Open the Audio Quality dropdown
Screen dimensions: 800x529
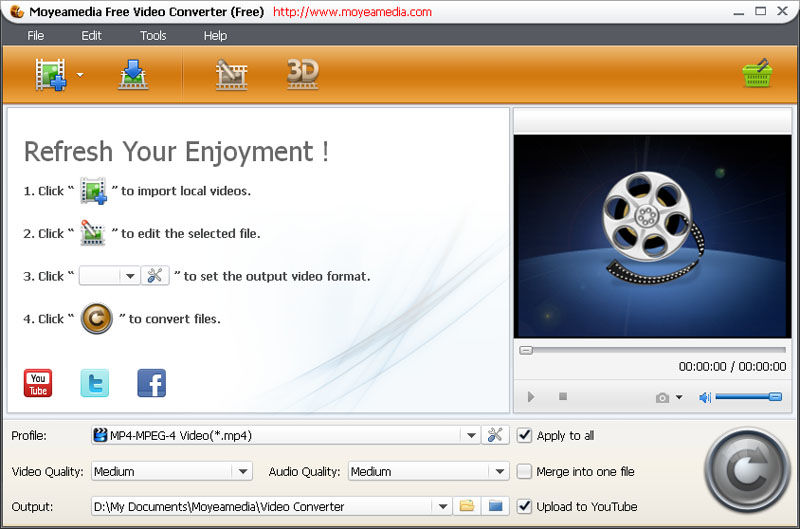[x=429, y=471]
